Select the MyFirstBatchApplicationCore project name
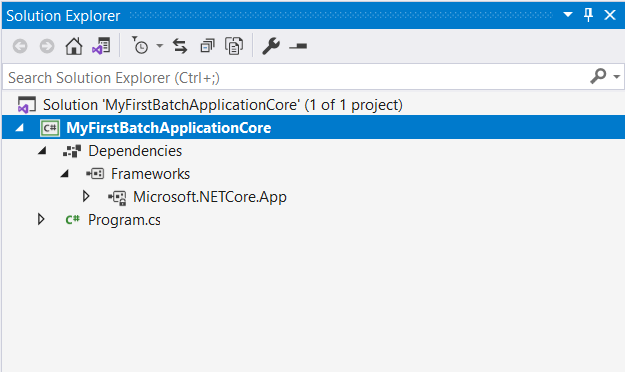The width and height of the screenshot is (625, 372). tap(169, 128)
